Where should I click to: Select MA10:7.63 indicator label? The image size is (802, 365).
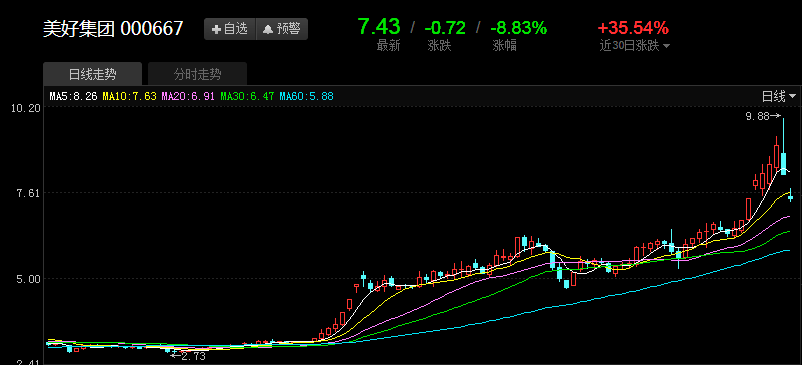coord(129,96)
